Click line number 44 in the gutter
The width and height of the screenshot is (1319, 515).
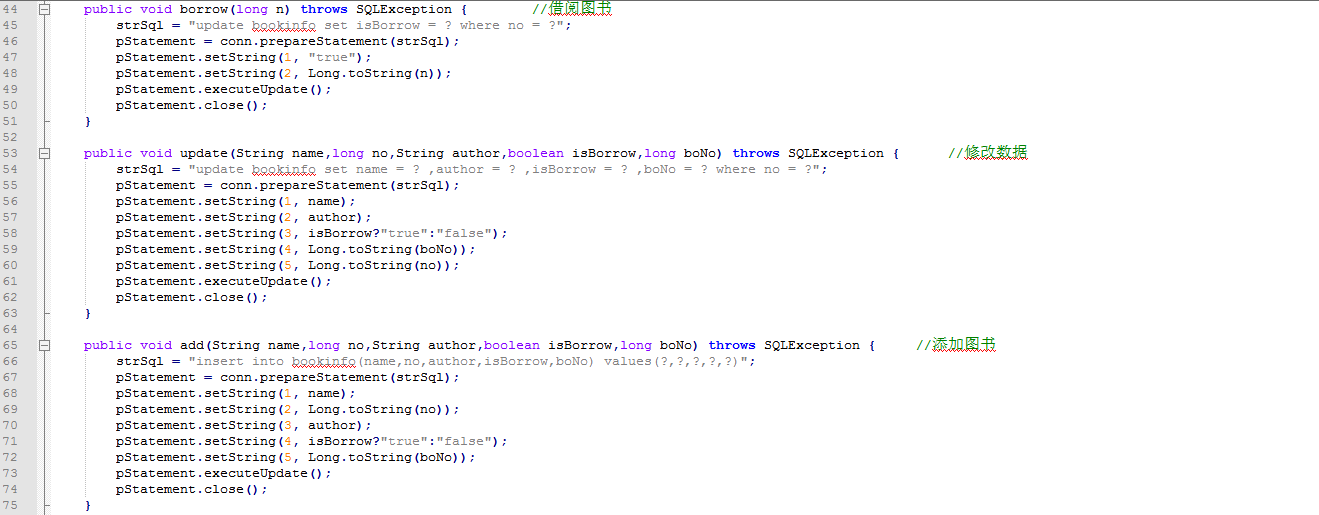[x=10, y=9]
